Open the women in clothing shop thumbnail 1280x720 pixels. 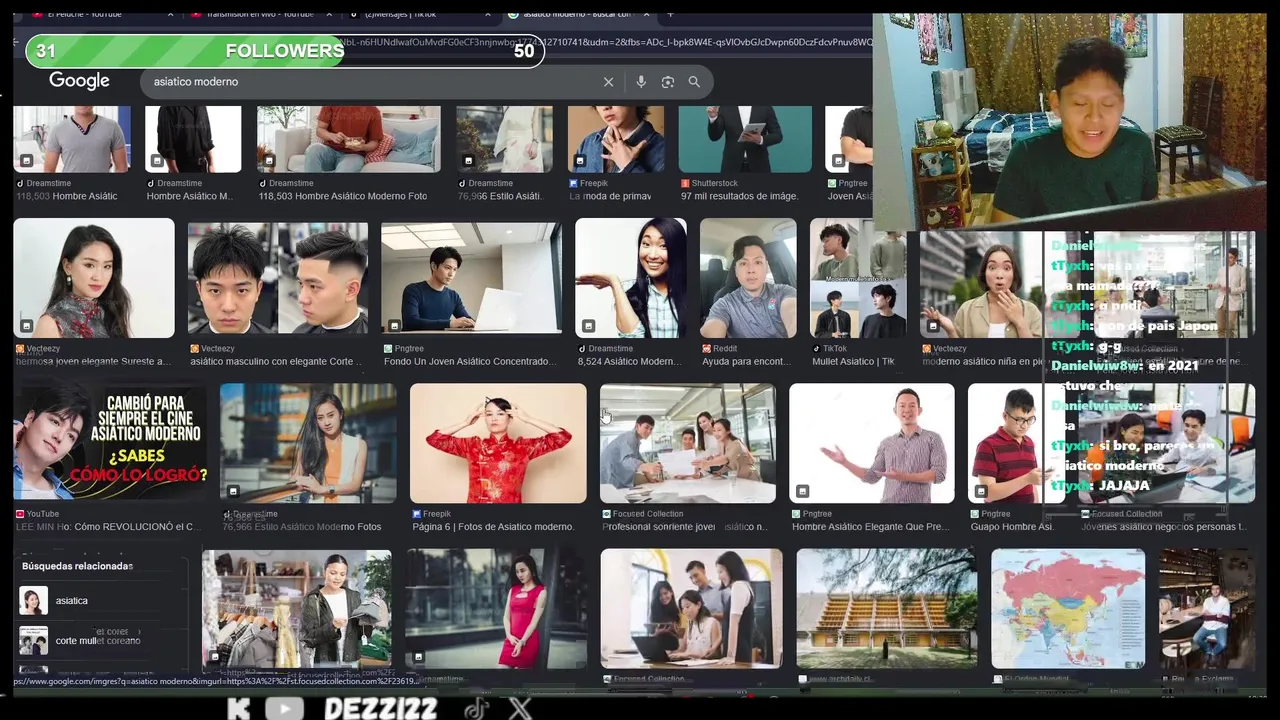297,608
